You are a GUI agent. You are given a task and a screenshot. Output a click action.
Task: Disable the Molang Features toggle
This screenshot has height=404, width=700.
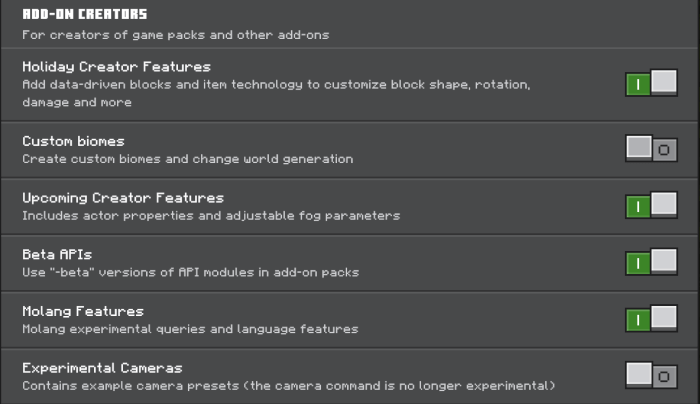tap(651, 320)
